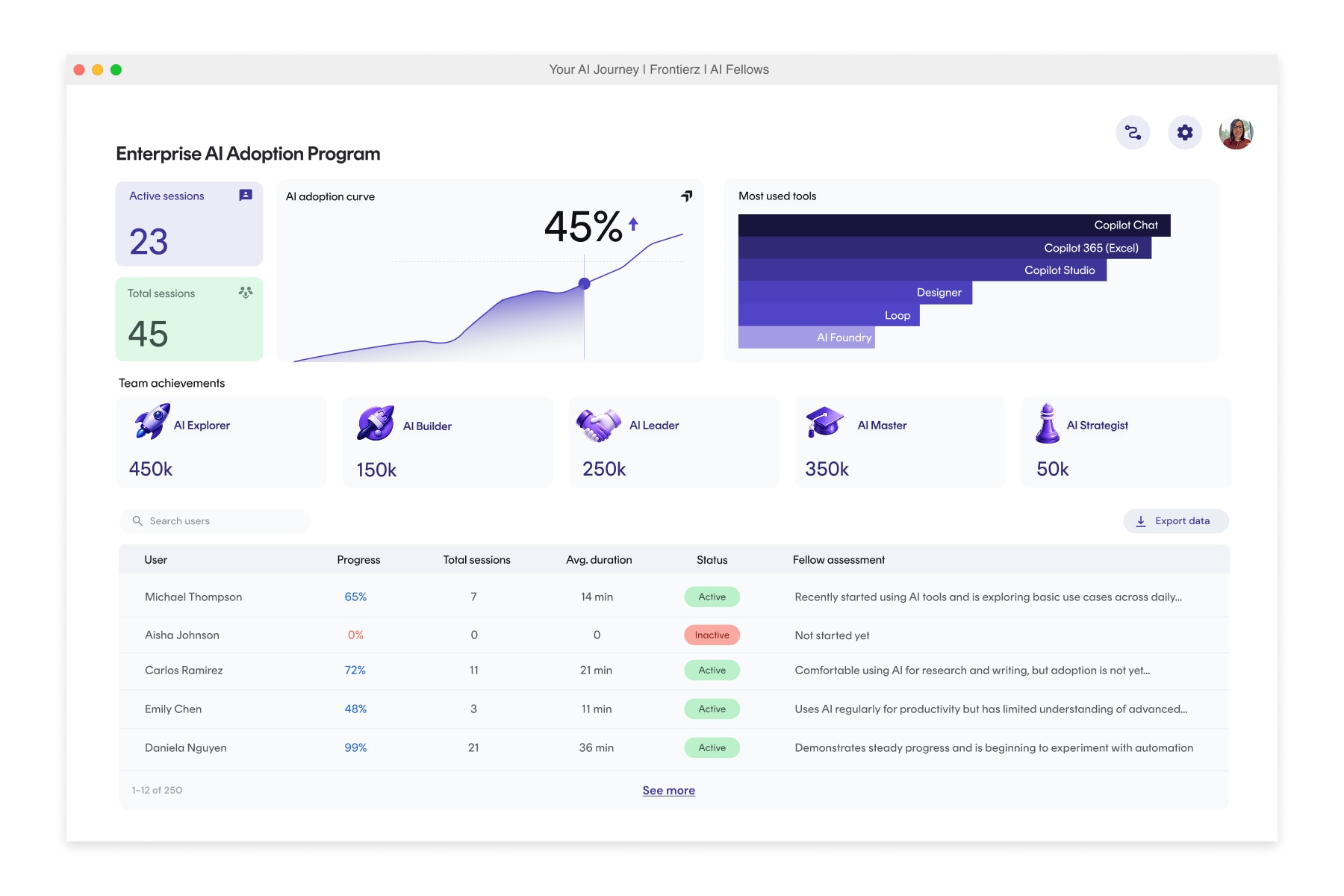Click the Export data button
The image size is (1344, 896).
point(1175,521)
